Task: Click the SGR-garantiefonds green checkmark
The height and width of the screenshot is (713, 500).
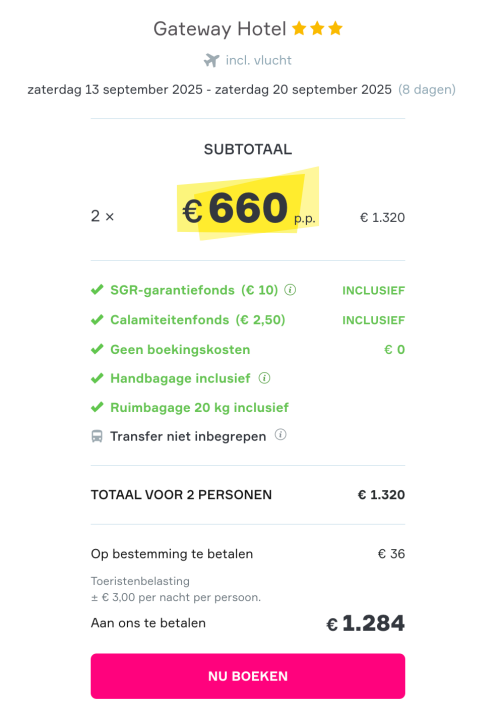Action: pyautogui.click(x=97, y=290)
